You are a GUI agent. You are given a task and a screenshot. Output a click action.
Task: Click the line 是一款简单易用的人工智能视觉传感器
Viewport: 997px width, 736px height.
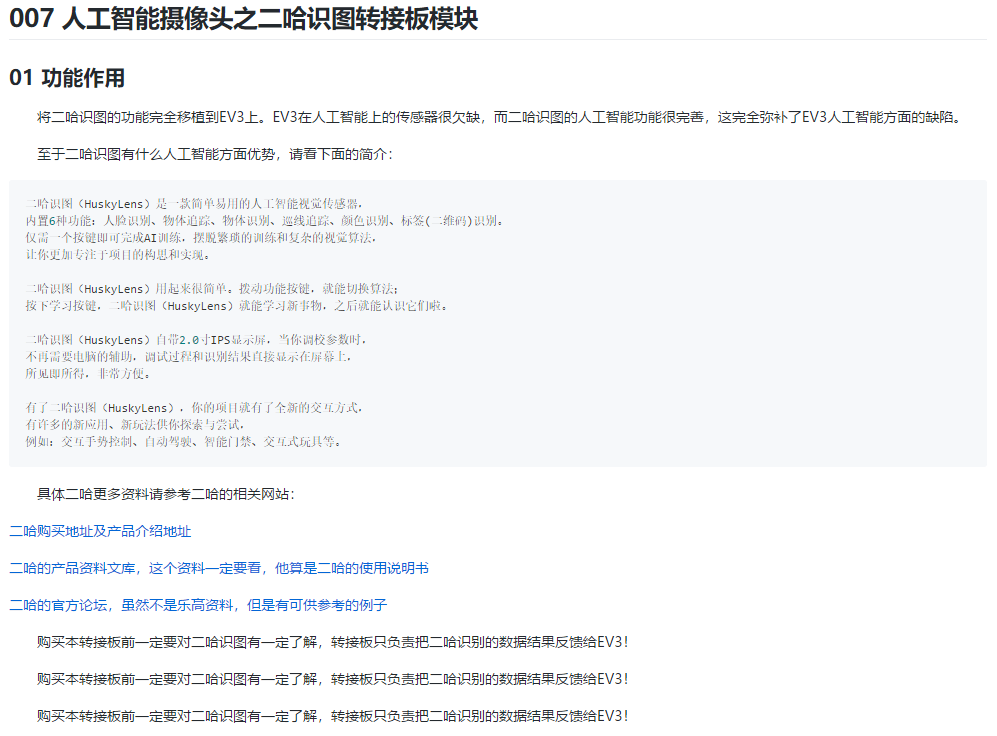coord(195,204)
